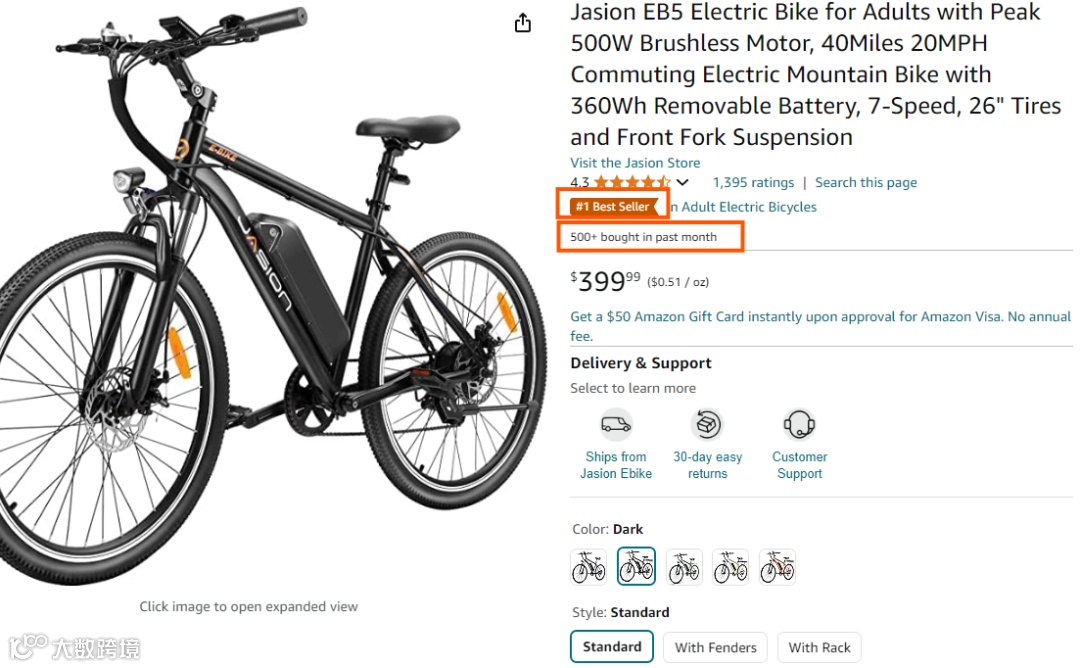The image size is (1080, 668).
Task: Open the 1,395 ratings link
Action: coord(753,183)
